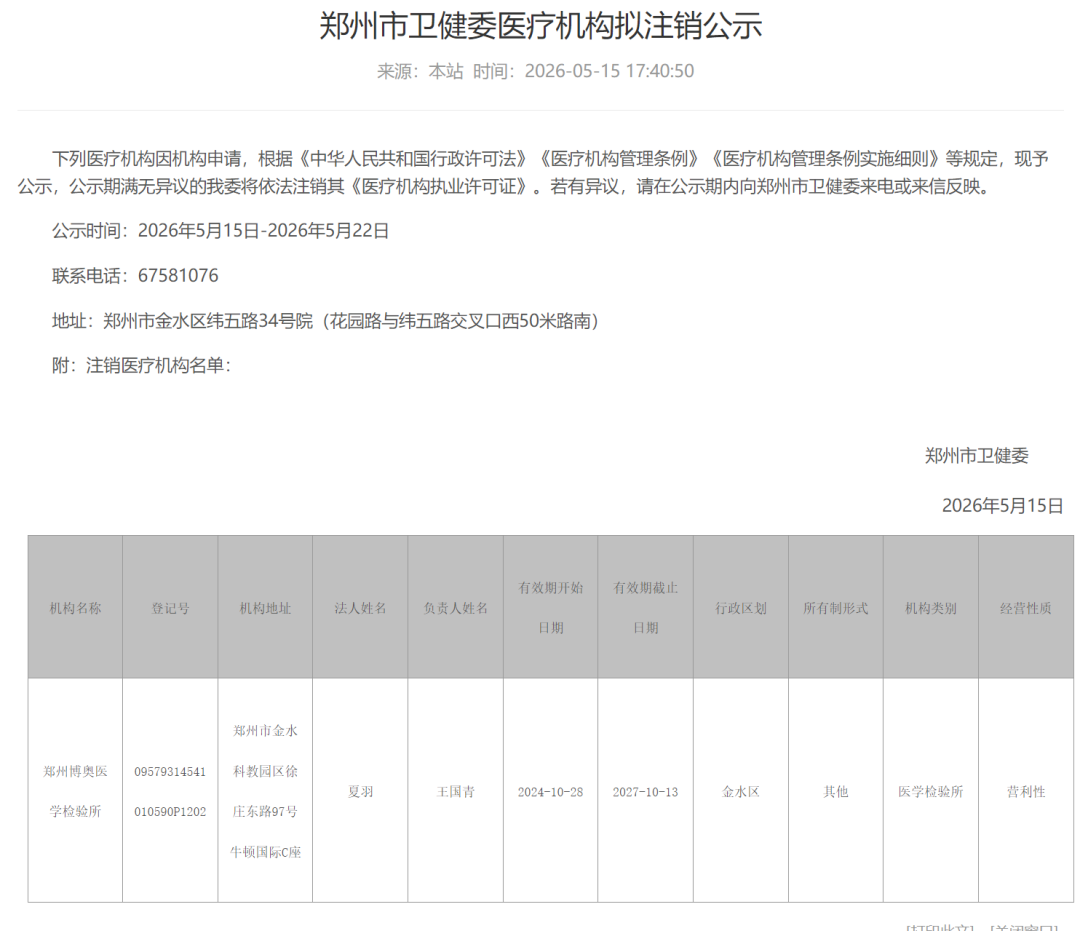The image size is (1080, 931).
Task: Click the signature 郑州市卫健委 above the table
Action: tap(976, 456)
